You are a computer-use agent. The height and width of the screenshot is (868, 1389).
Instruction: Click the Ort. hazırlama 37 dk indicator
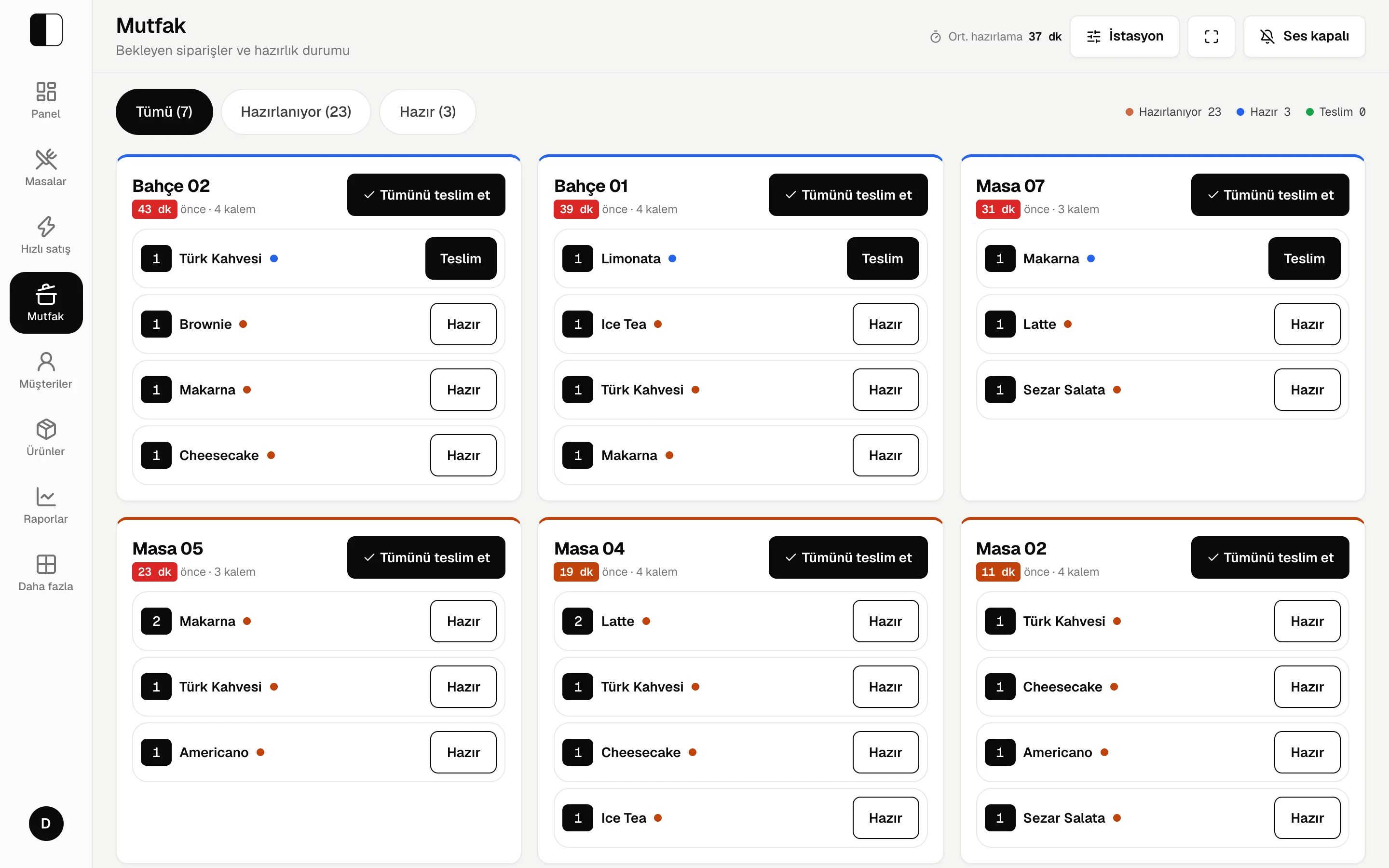(x=996, y=37)
